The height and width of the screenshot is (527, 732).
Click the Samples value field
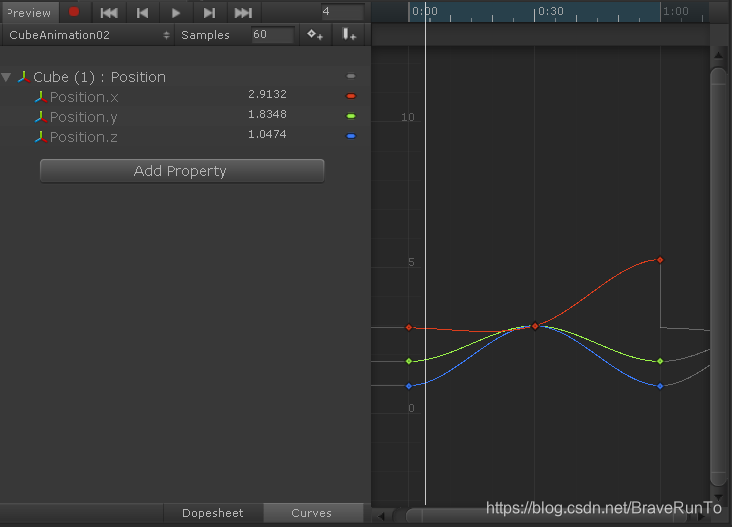tap(273, 35)
